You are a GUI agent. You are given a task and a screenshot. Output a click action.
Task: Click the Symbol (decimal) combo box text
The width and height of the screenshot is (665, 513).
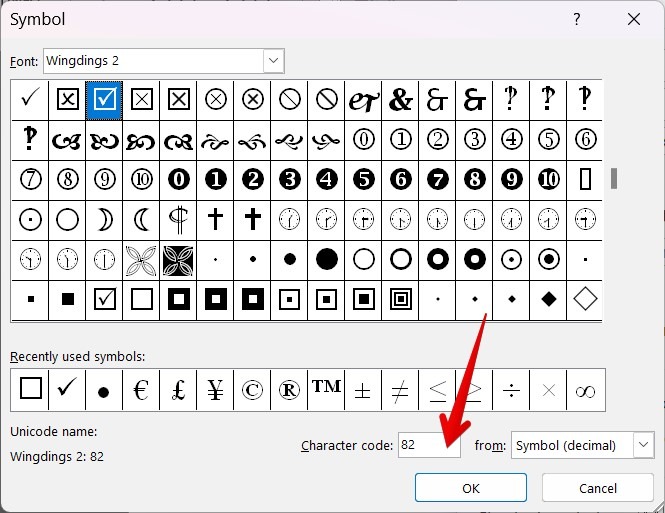tap(566, 445)
